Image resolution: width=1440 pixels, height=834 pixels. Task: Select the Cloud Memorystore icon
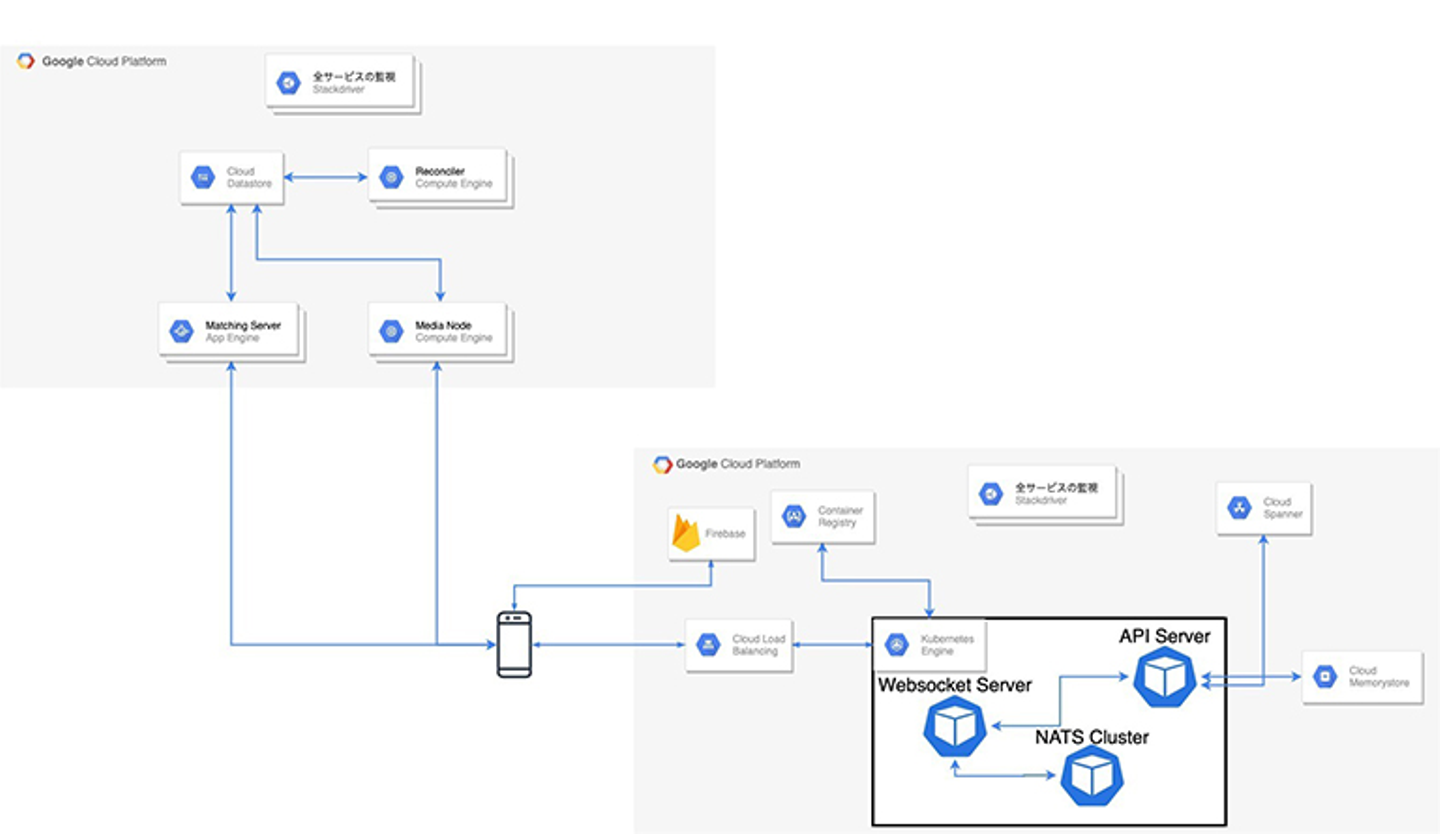coord(1325,677)
